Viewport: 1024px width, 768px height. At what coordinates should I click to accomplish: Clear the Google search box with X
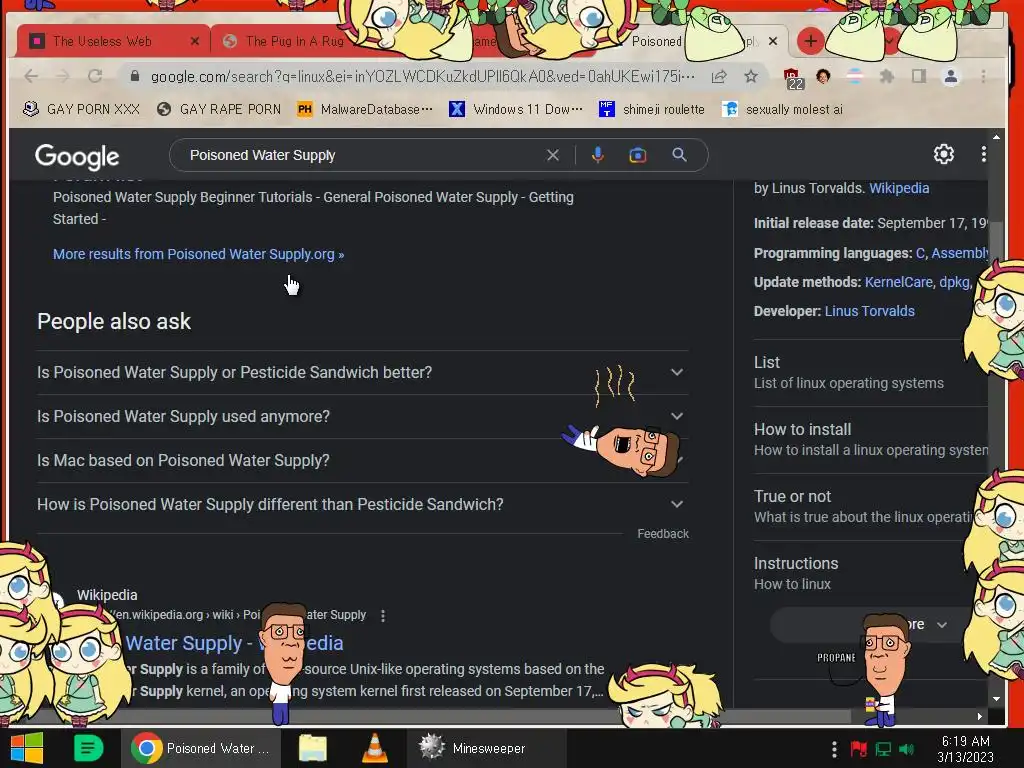coord(552,155)
